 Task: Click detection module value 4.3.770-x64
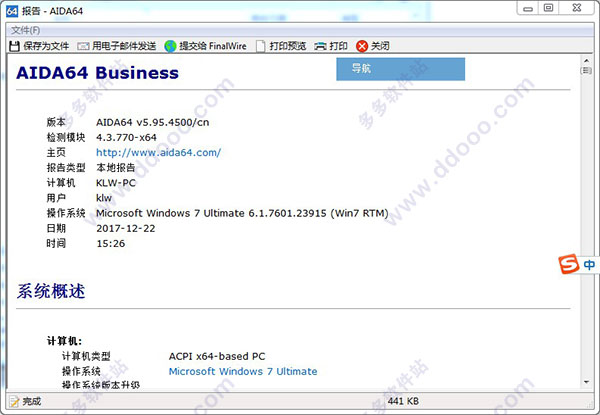point(126,137)
